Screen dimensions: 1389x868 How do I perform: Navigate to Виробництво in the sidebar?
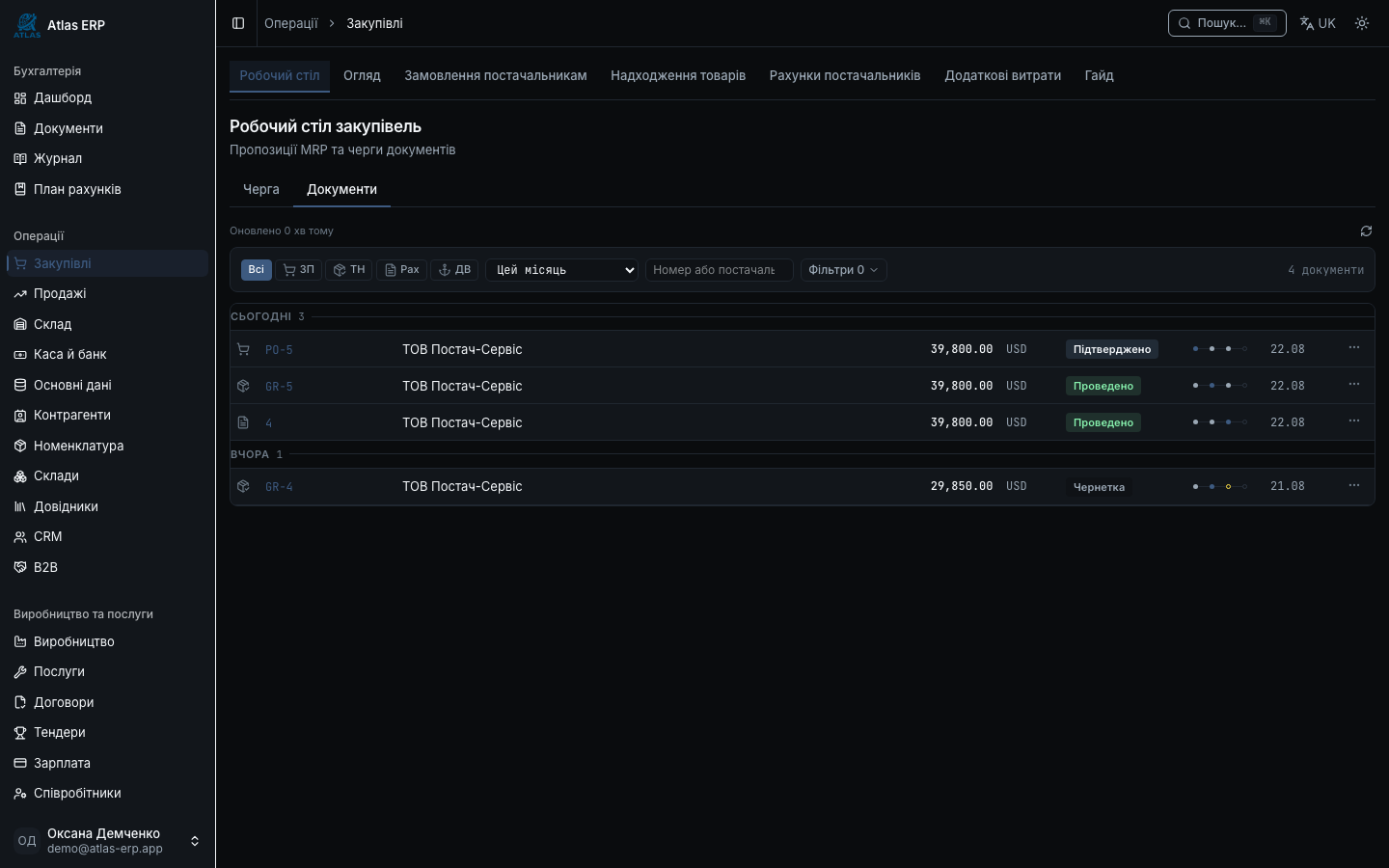(x=107, y=641)
